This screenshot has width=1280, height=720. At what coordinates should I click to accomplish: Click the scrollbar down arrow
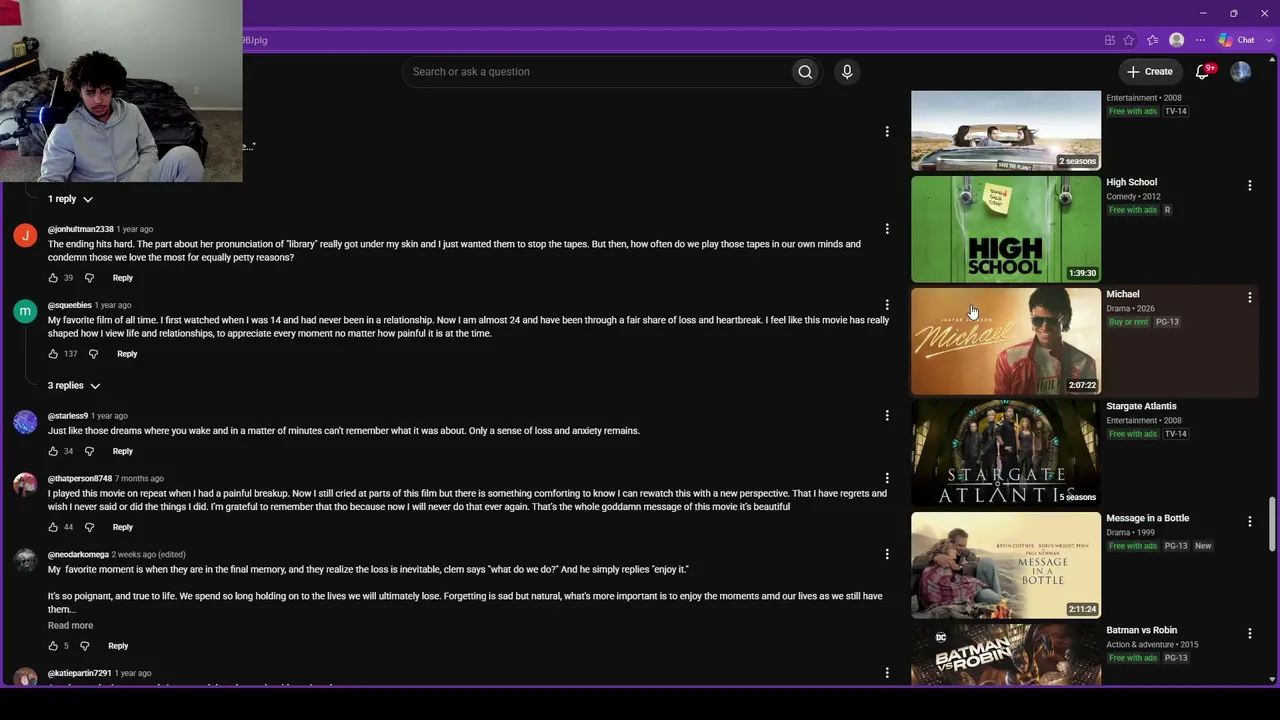click(x=1272, y=679)
